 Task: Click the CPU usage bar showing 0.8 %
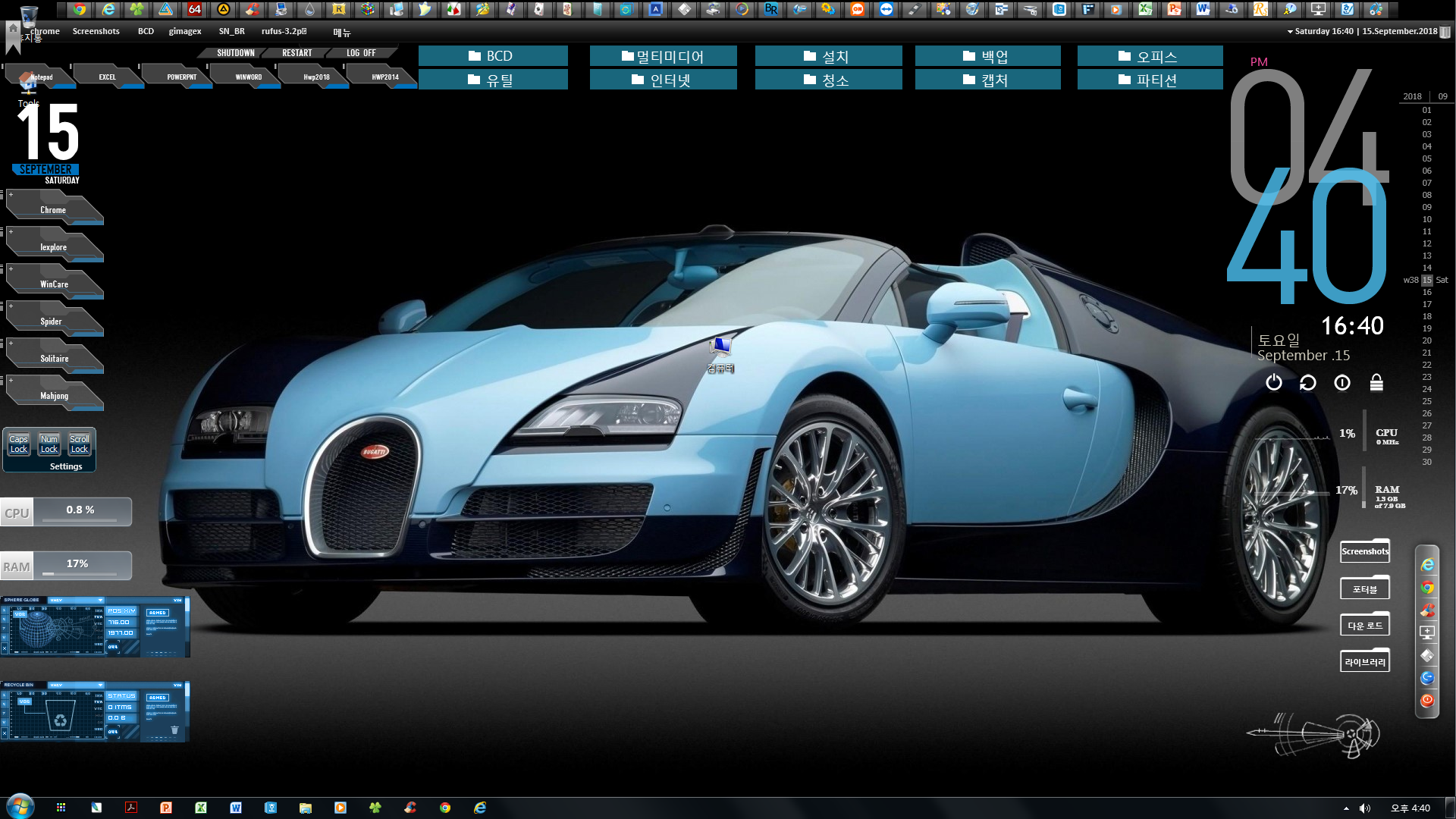66,512
